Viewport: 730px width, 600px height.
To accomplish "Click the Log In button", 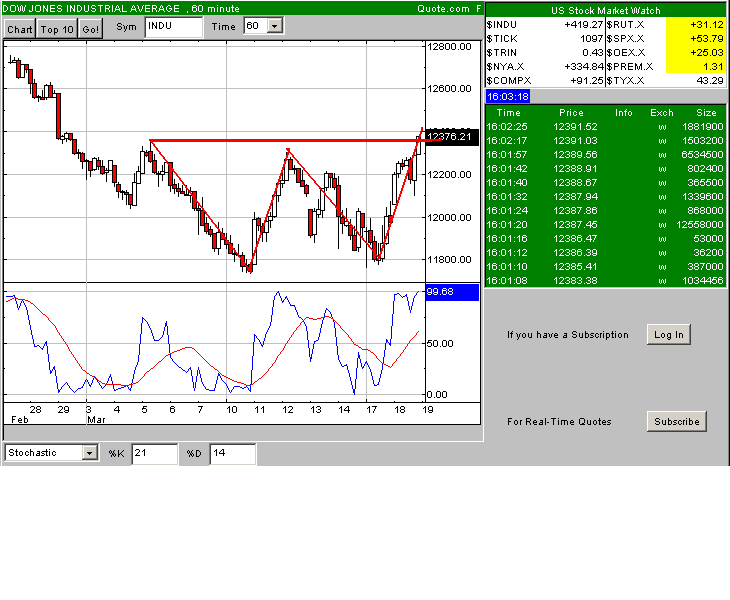I will (x=669, y=335).
